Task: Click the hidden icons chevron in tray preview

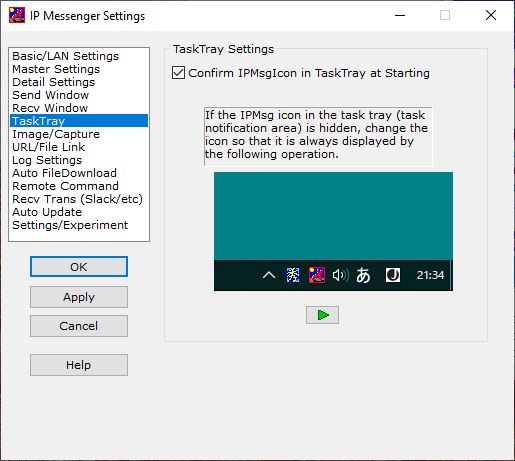Action: tap(269, 275)
